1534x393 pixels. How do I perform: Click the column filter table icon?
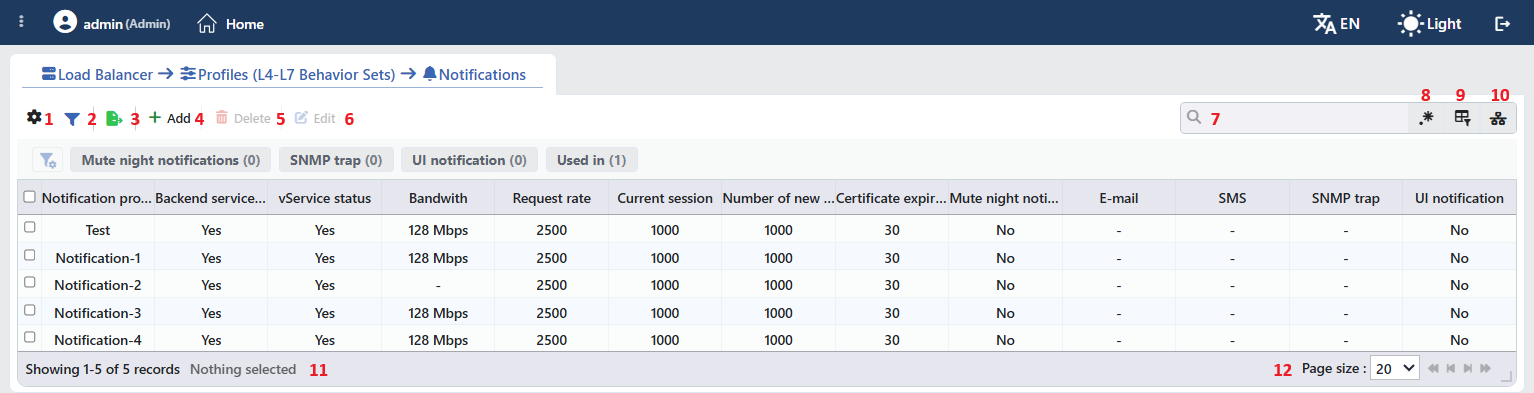(1462, 118)
